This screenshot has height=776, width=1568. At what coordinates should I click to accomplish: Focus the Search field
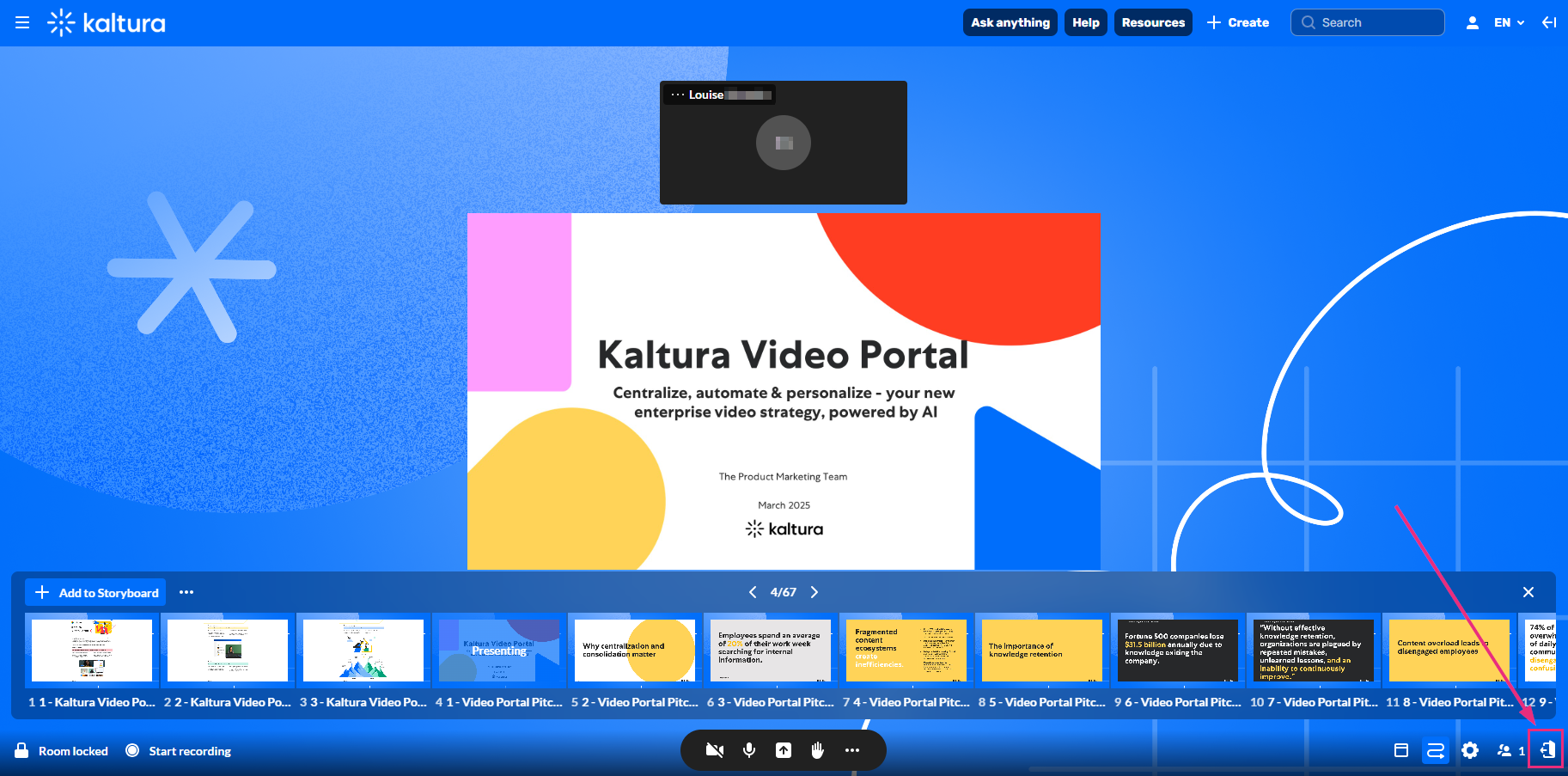pos(1367,22)
